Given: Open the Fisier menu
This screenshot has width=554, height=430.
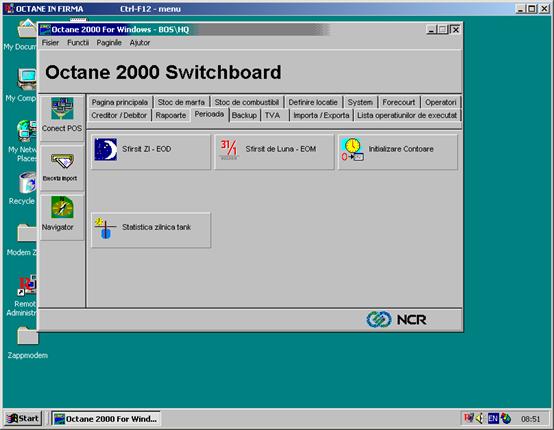Looking at the screenshot, I should (x=50, y=43).
